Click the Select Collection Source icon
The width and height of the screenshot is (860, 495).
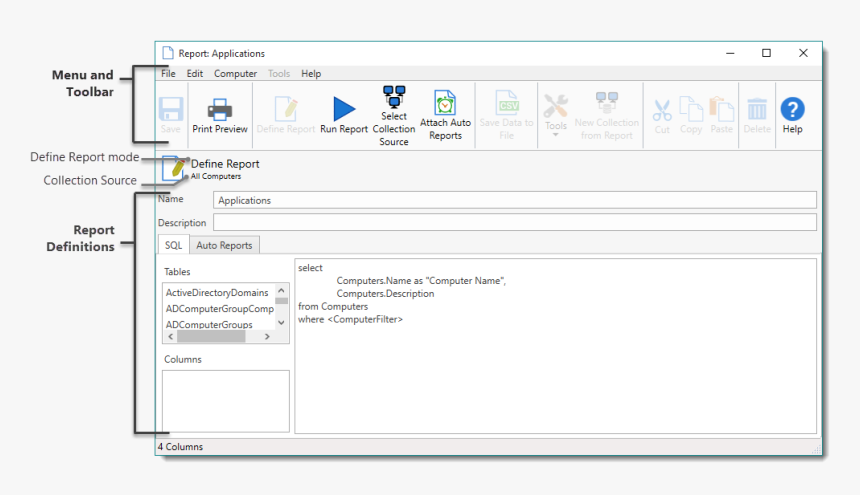tap(394, 97)
